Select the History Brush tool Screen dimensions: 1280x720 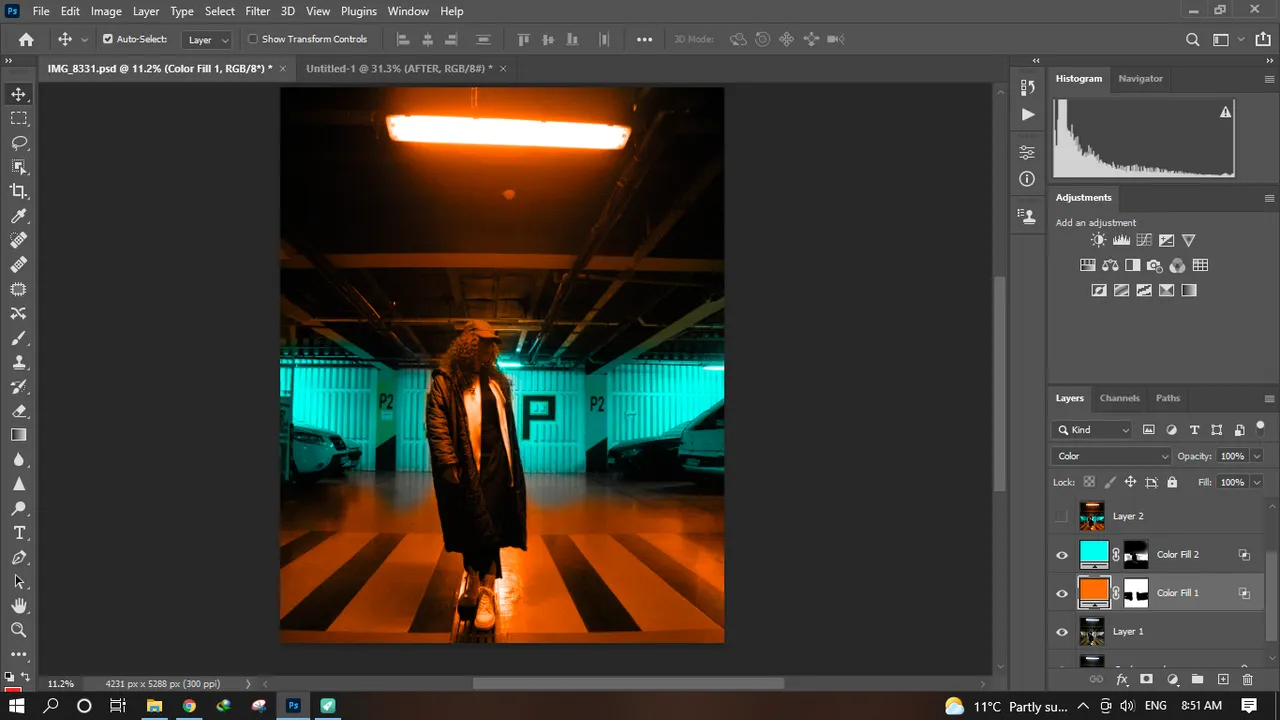[x=19, y=387]
